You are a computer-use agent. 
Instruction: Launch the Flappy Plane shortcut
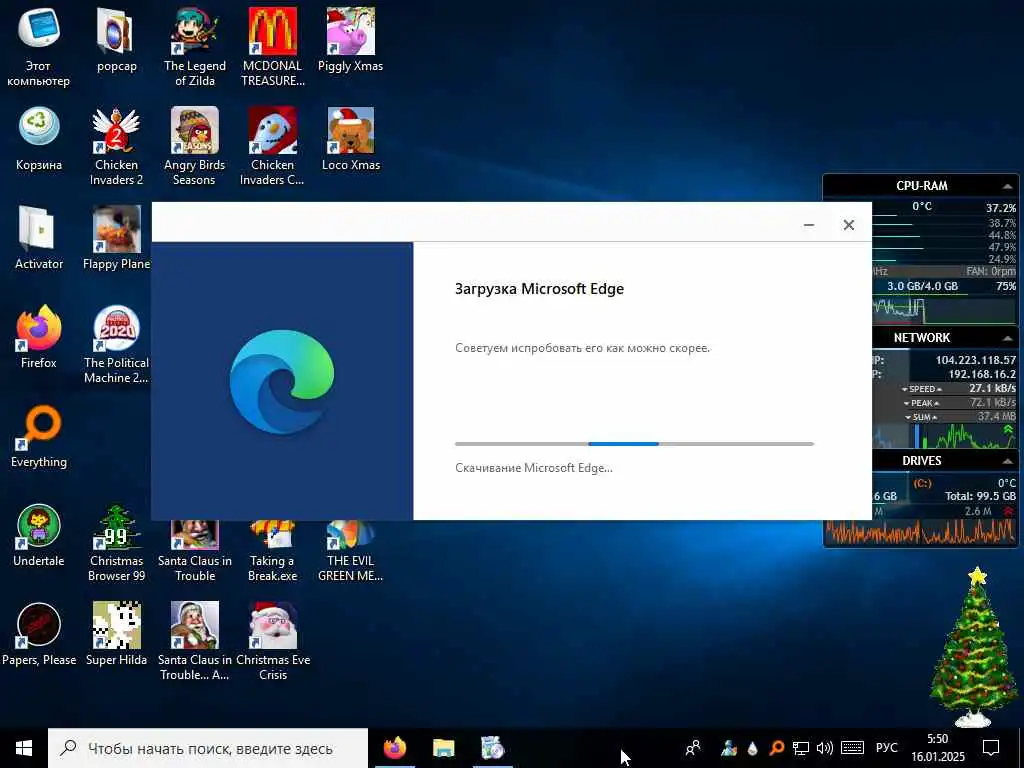pyautogui.click(x=116, y=238)
